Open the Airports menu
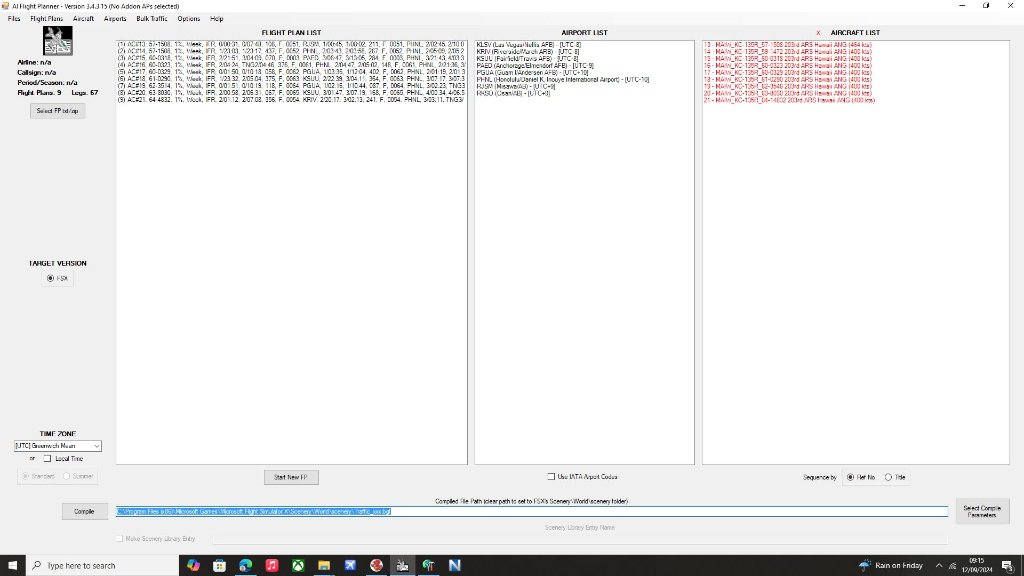 tap(115, 19)
